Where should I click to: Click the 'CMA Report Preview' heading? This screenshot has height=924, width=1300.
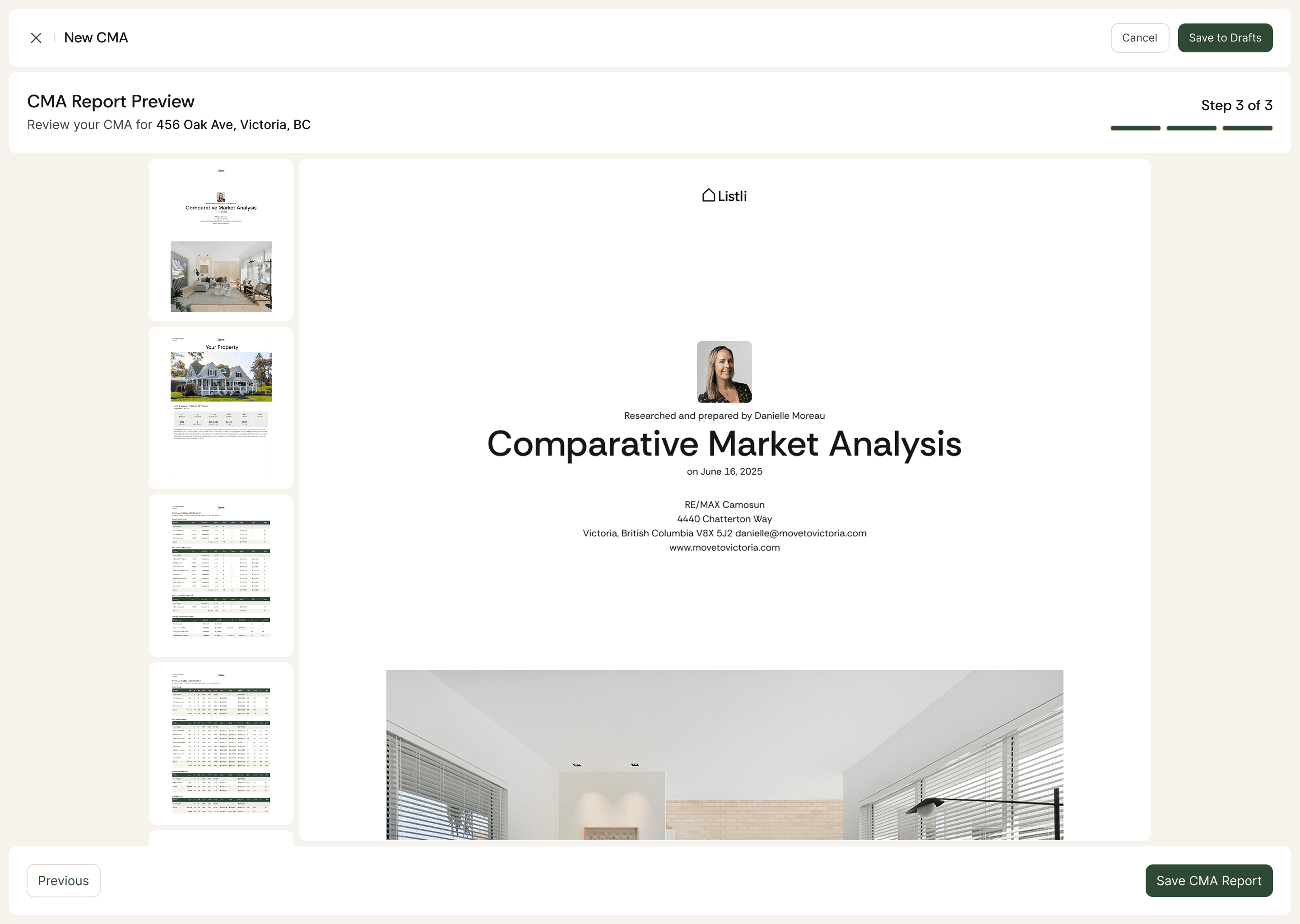(111, 101)
